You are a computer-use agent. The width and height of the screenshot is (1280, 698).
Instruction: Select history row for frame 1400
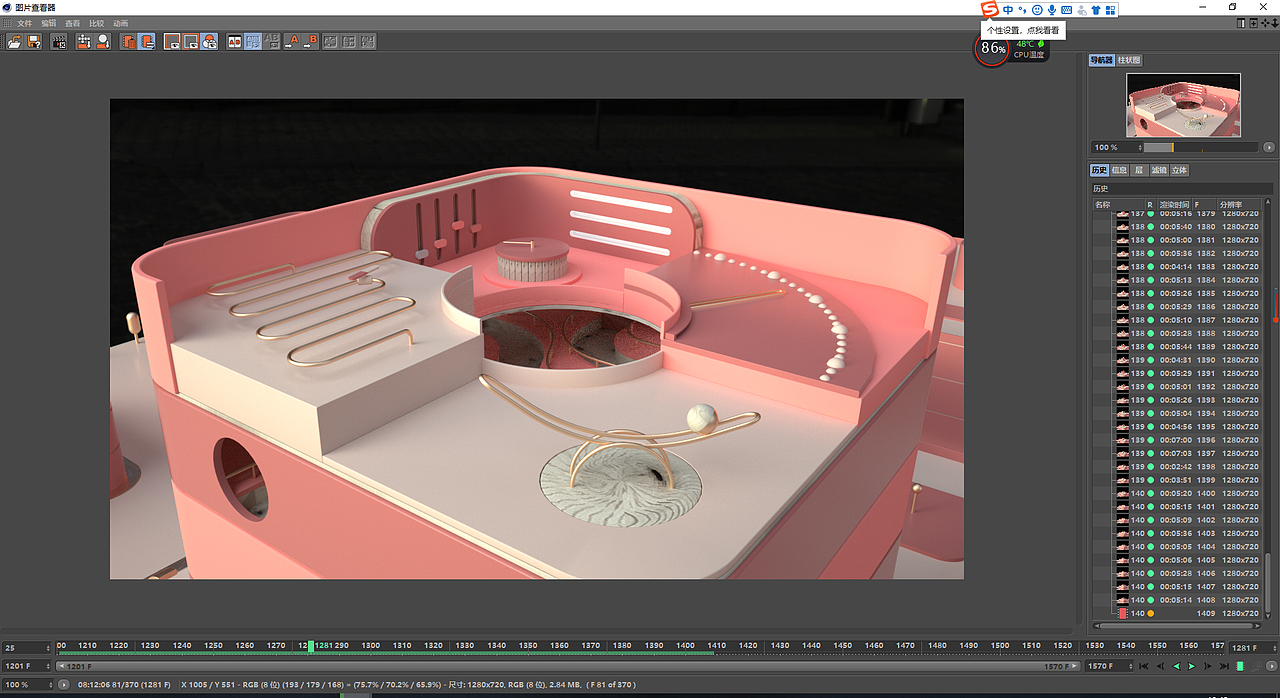coord(1176,493)
